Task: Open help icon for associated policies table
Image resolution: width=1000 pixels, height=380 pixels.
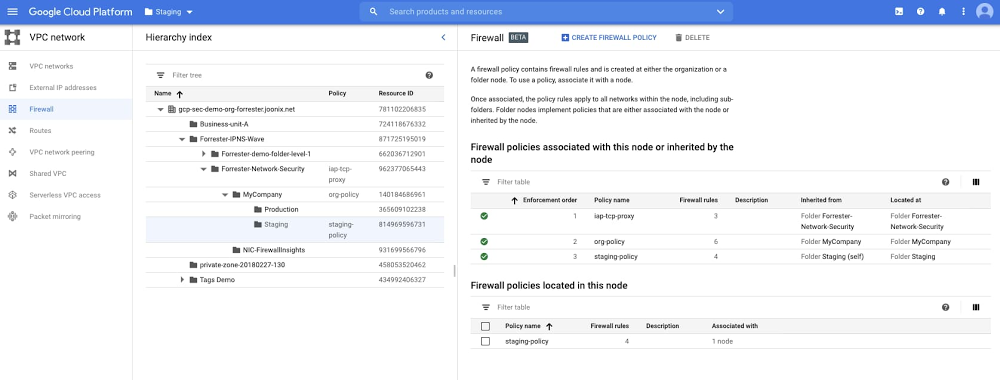Action: click(946, 182)
